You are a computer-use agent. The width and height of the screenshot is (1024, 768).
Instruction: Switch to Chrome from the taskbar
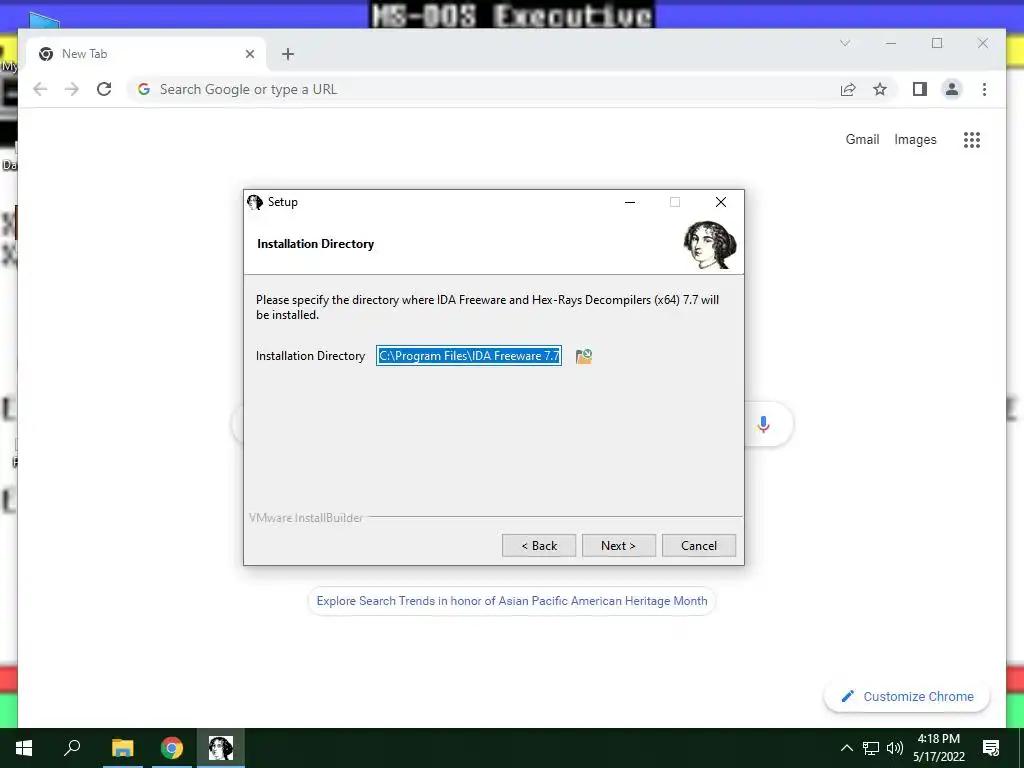click(x=172, y=748)
